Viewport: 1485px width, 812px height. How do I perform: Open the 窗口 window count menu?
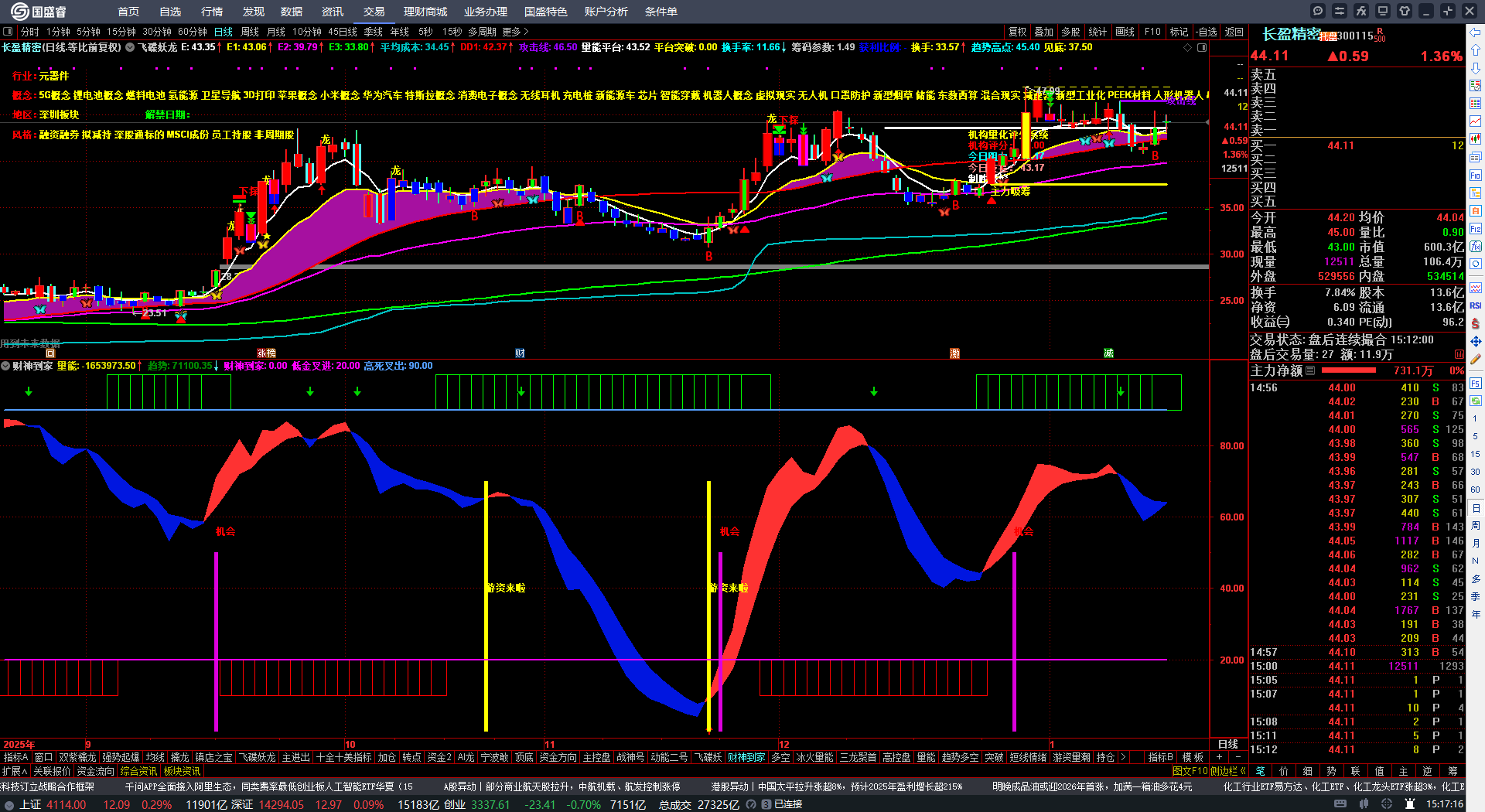pos(43,757)
